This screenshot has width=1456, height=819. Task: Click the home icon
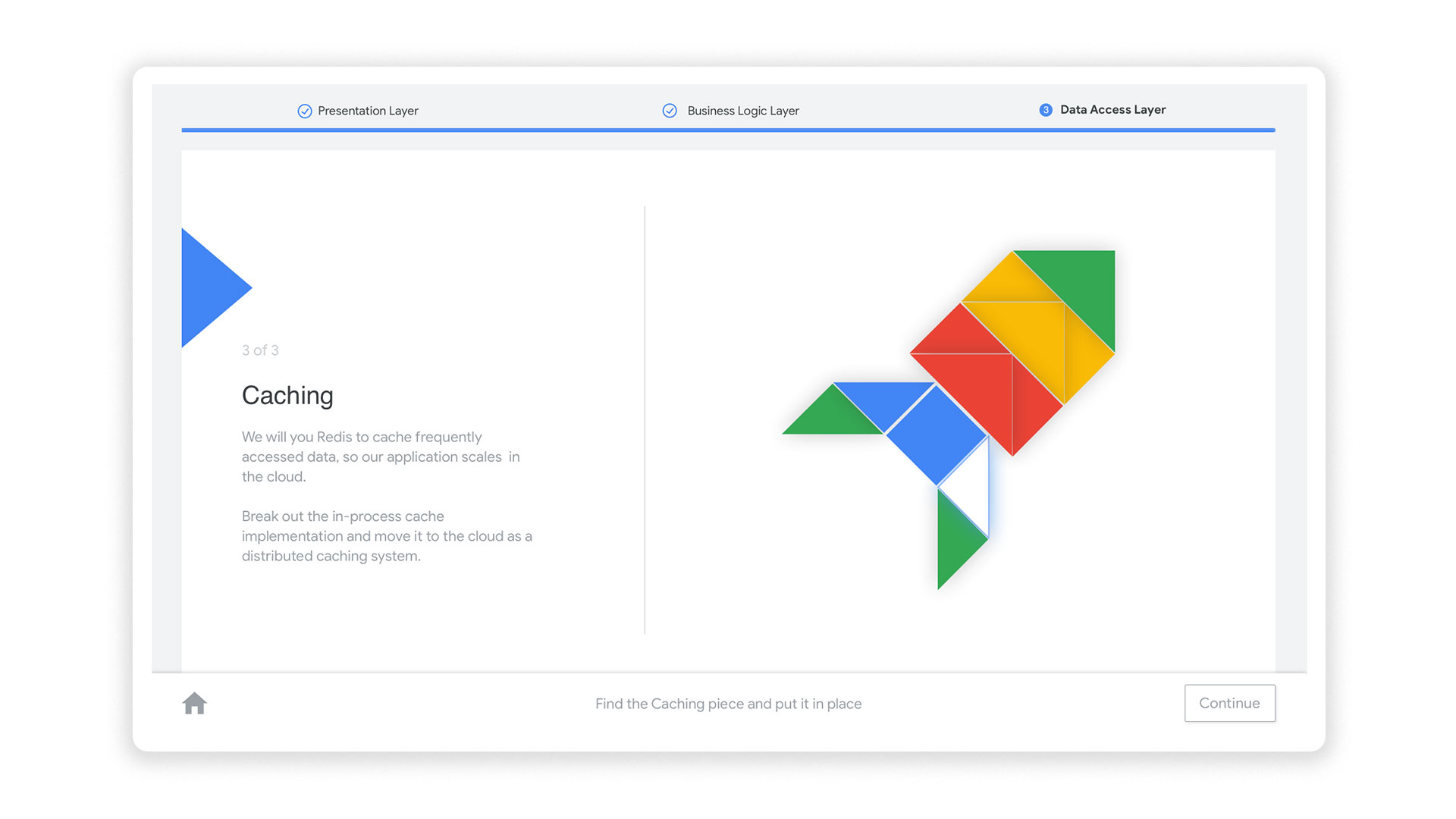coord(195,703)
